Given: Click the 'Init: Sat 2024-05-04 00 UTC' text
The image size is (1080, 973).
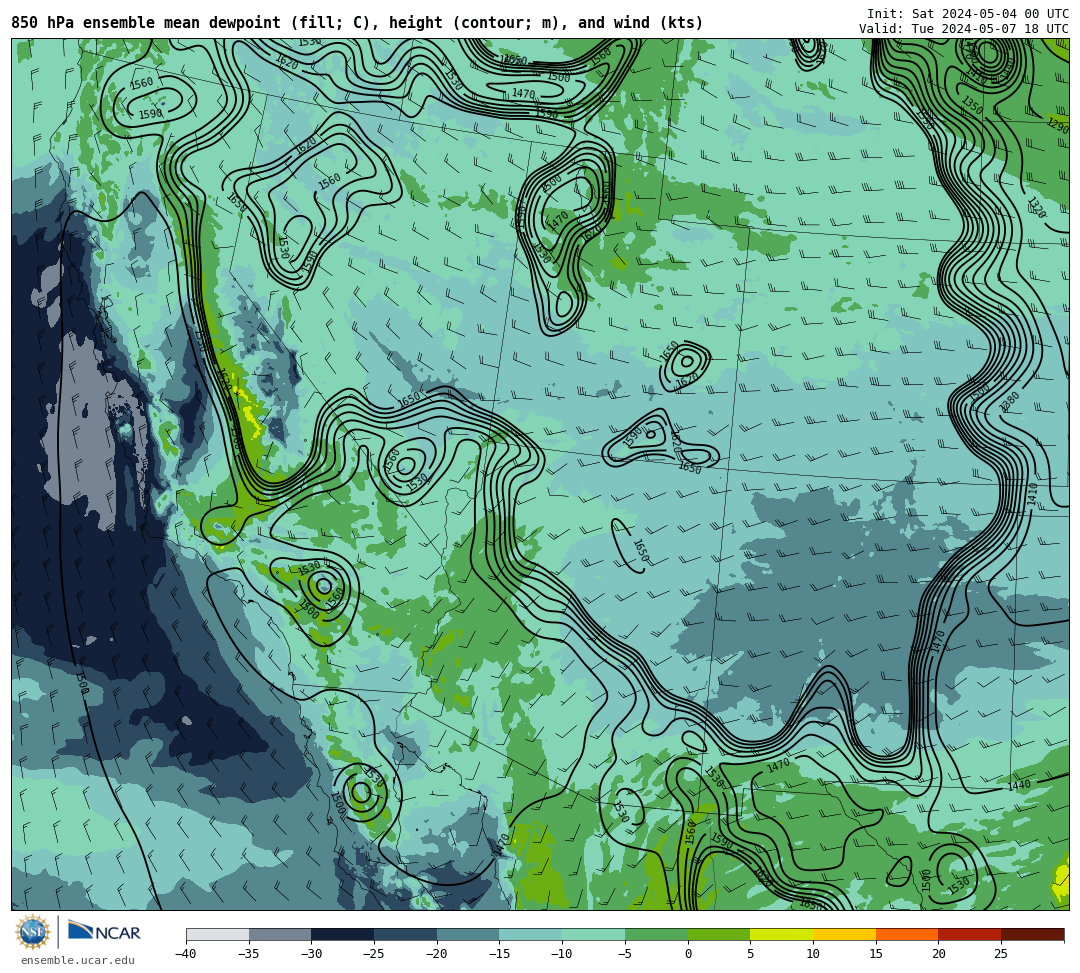Looking at the screenshot, I should click(x=968, y=14).
